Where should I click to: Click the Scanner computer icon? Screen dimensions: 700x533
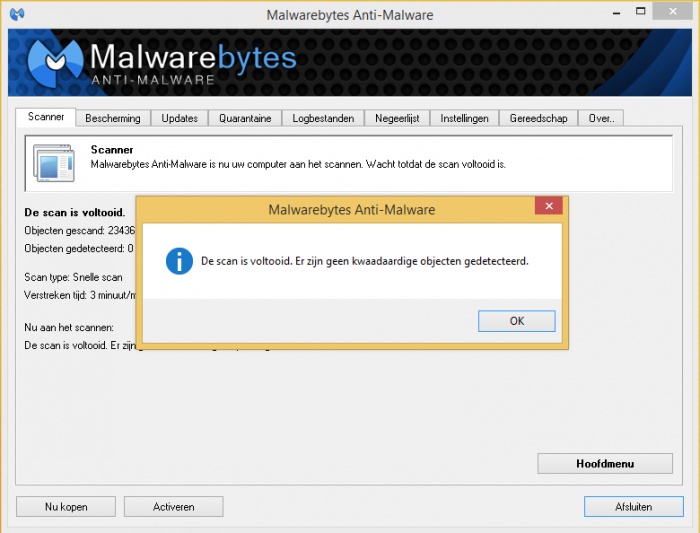[53, 163]
